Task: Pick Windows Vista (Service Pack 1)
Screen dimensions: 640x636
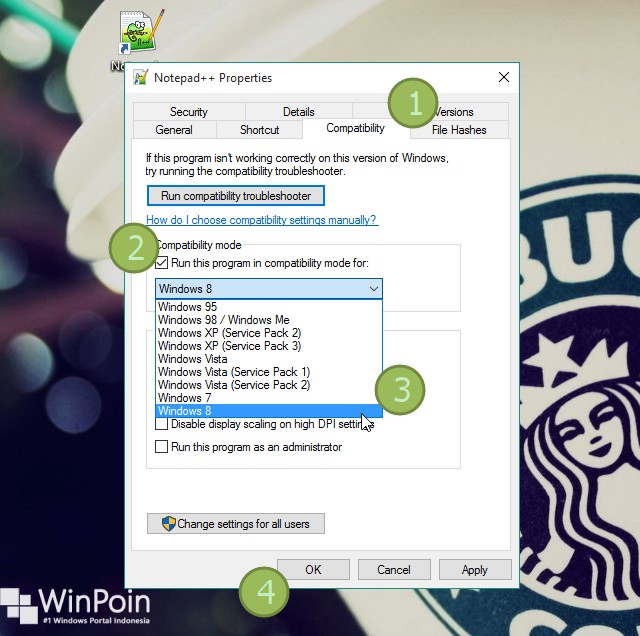Action: (269, 372)
